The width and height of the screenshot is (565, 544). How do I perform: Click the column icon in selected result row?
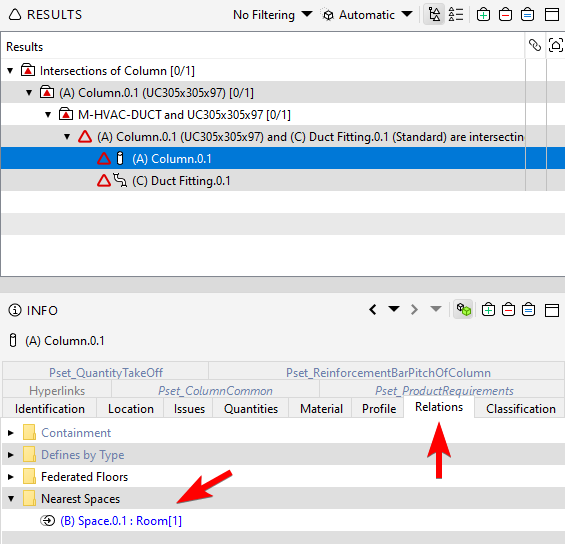120,159
